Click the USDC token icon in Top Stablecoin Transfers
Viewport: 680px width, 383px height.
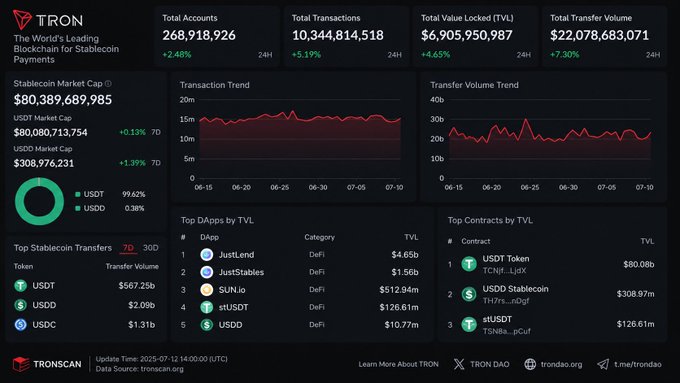(x=20, y=324)
